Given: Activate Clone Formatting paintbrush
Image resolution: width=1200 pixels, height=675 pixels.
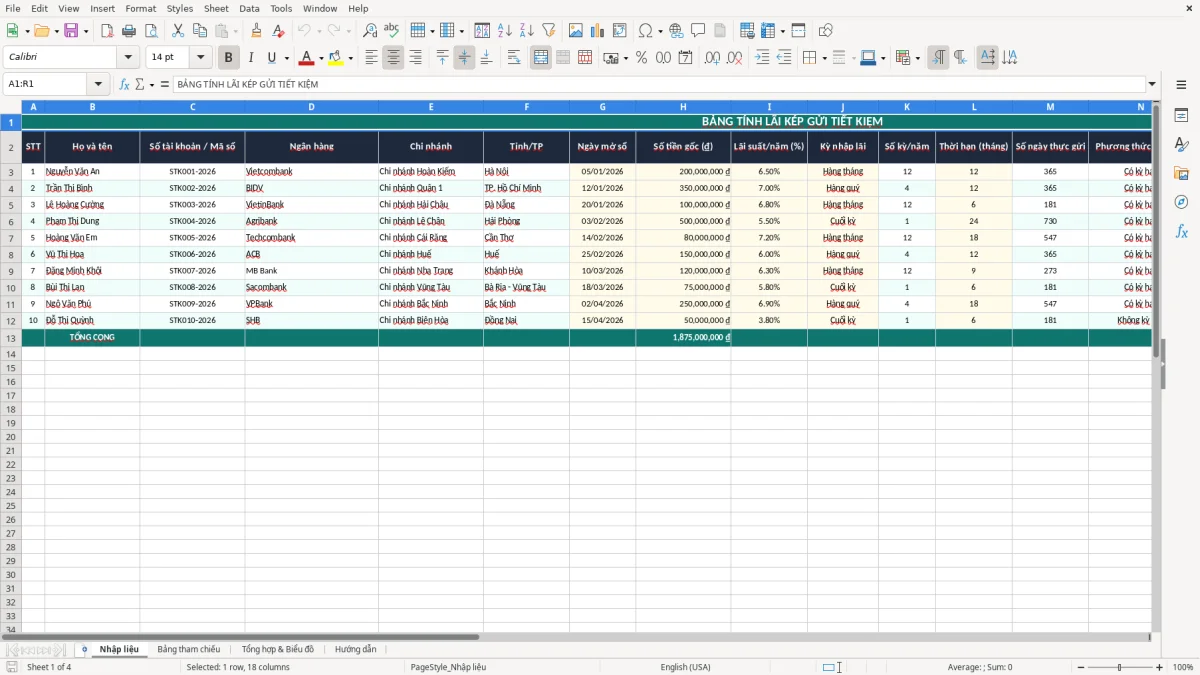Looking at the screenshot, I should point(256,31).
